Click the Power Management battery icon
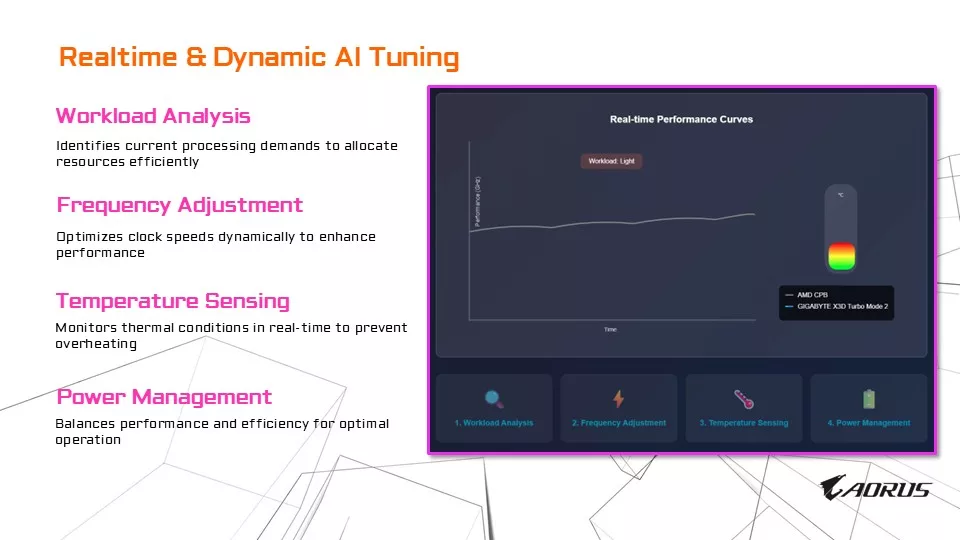Viewport: 960px width, 540px height. coord(868,399)
